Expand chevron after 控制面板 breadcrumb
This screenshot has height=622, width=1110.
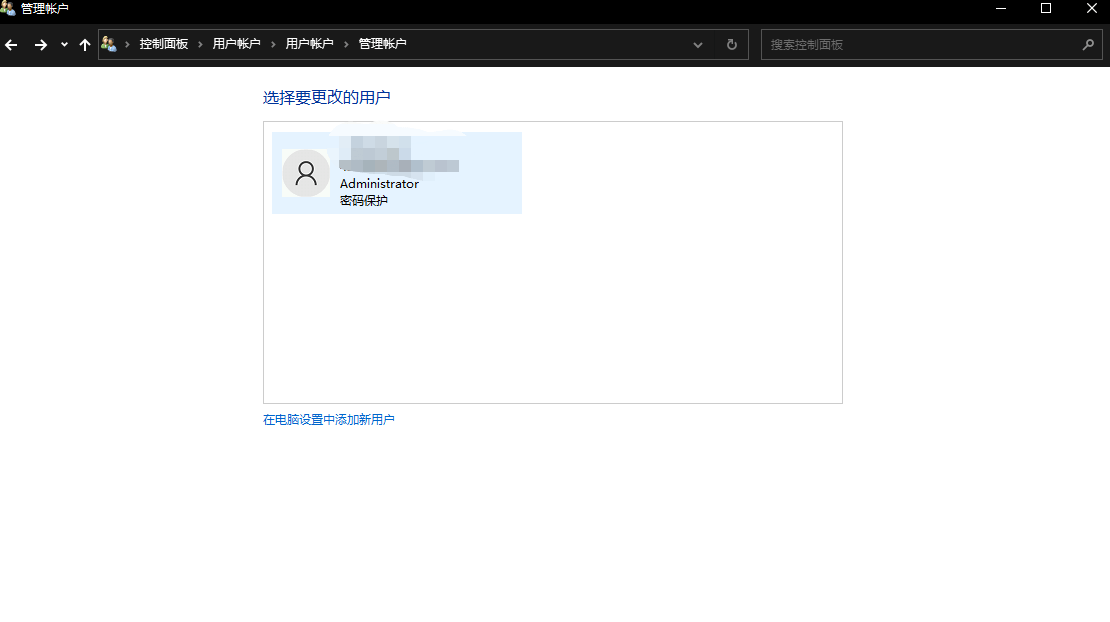click(x=200, y=45)
